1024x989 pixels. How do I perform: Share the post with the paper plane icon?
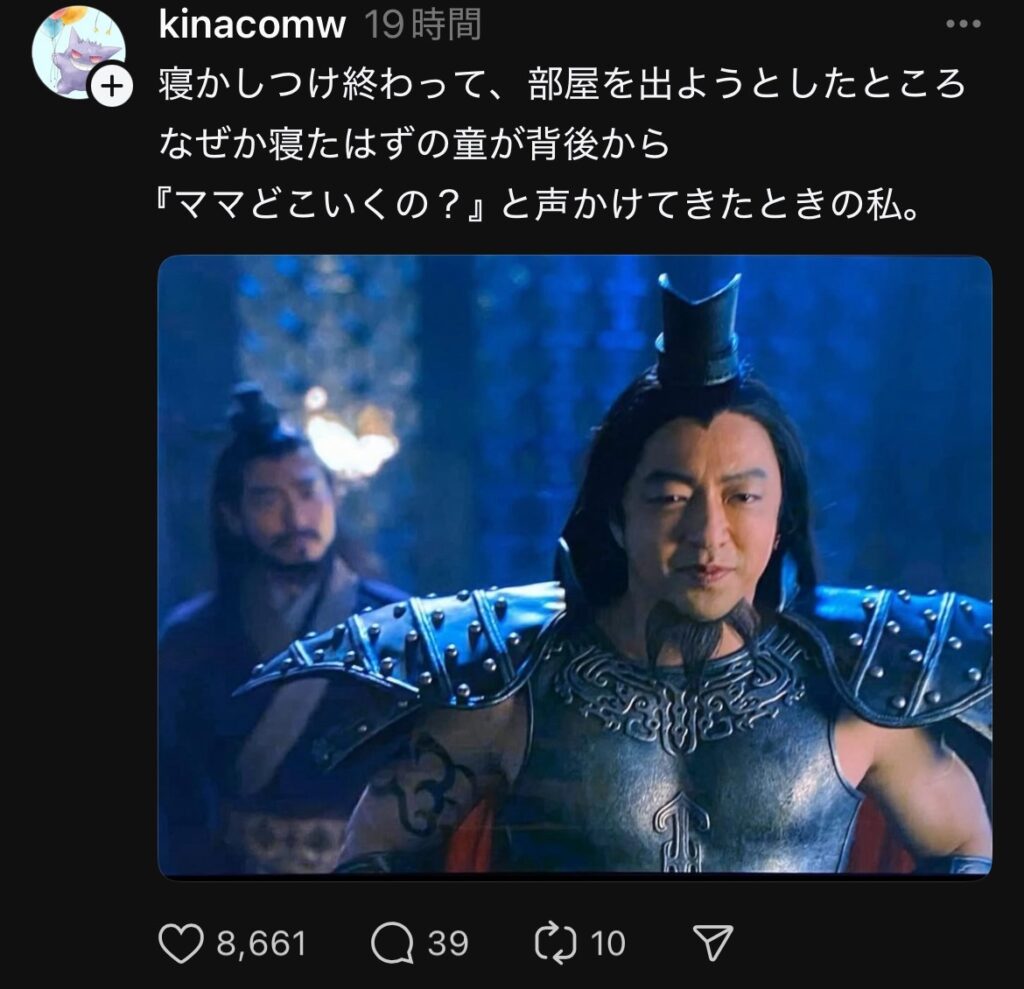pos(712,943)
